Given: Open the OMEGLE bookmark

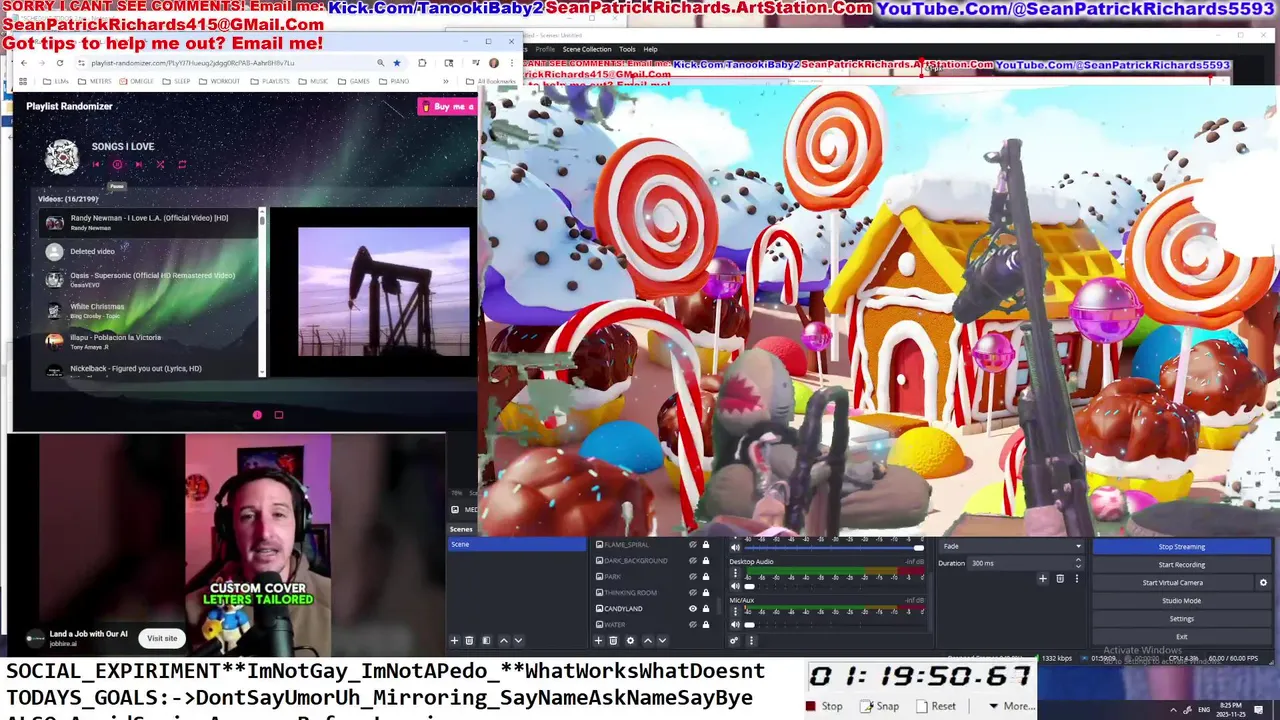Looking at the screenshot, I should coord(136,81).
